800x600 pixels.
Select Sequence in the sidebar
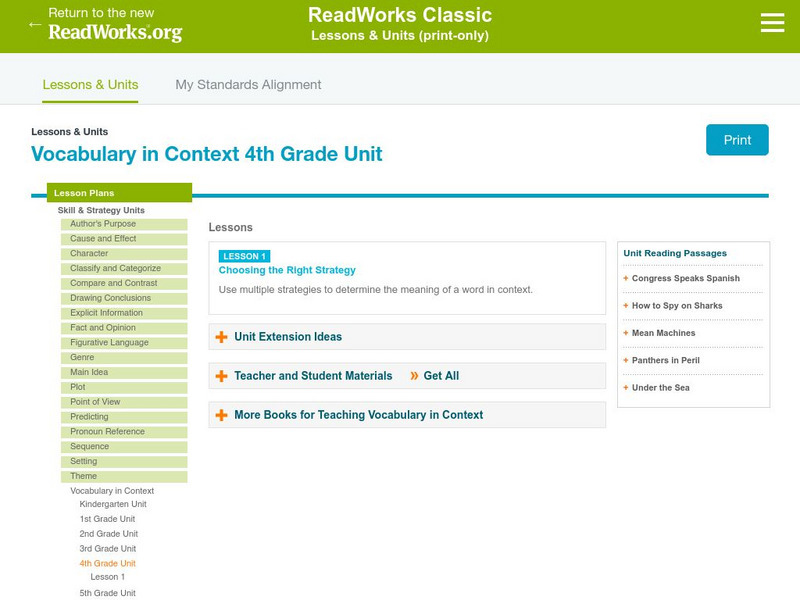coord(124,446)
